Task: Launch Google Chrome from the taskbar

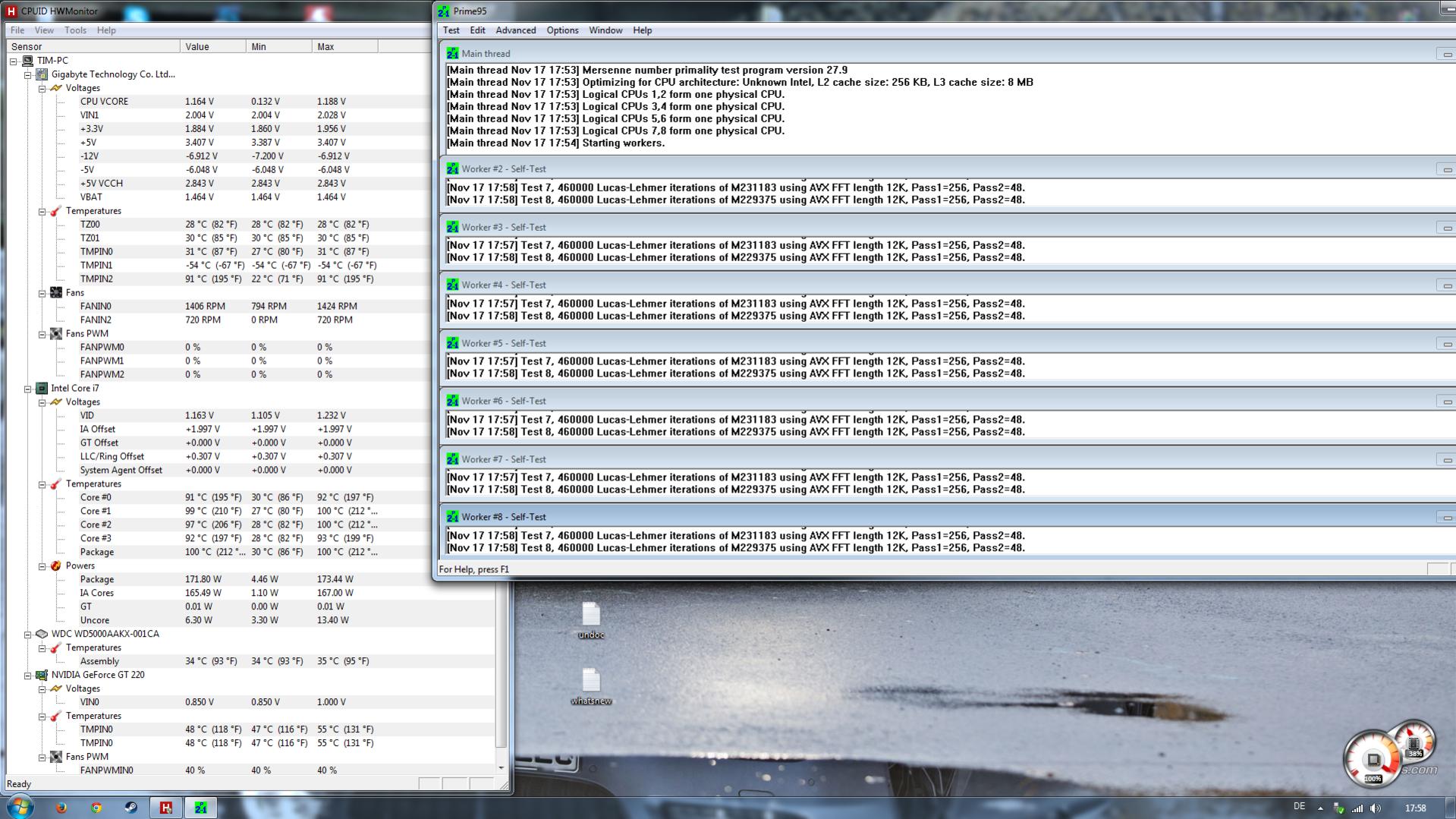Action: pos(96,808)
